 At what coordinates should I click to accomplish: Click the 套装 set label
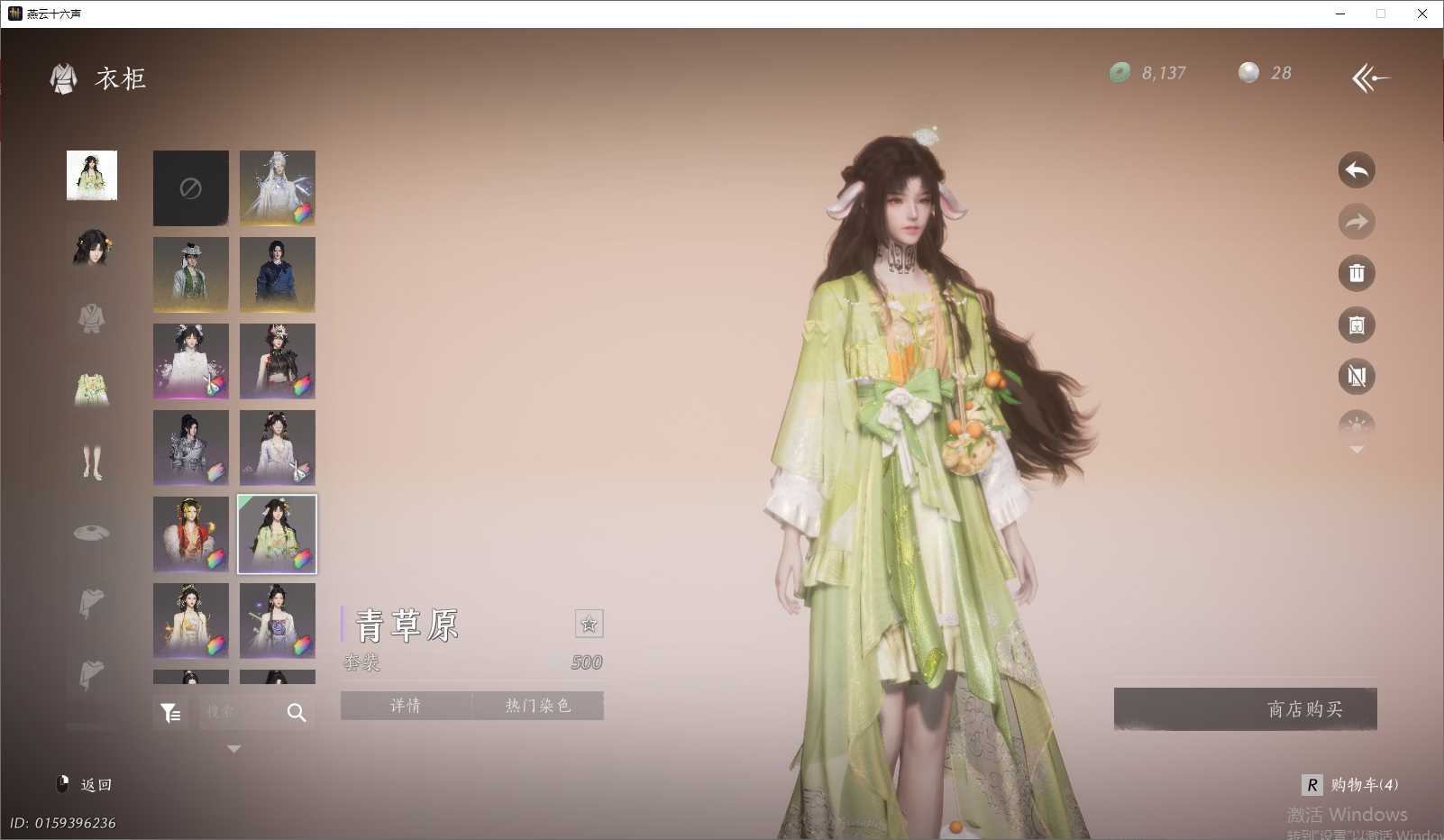pyautogui.click(x=362, y=663)
